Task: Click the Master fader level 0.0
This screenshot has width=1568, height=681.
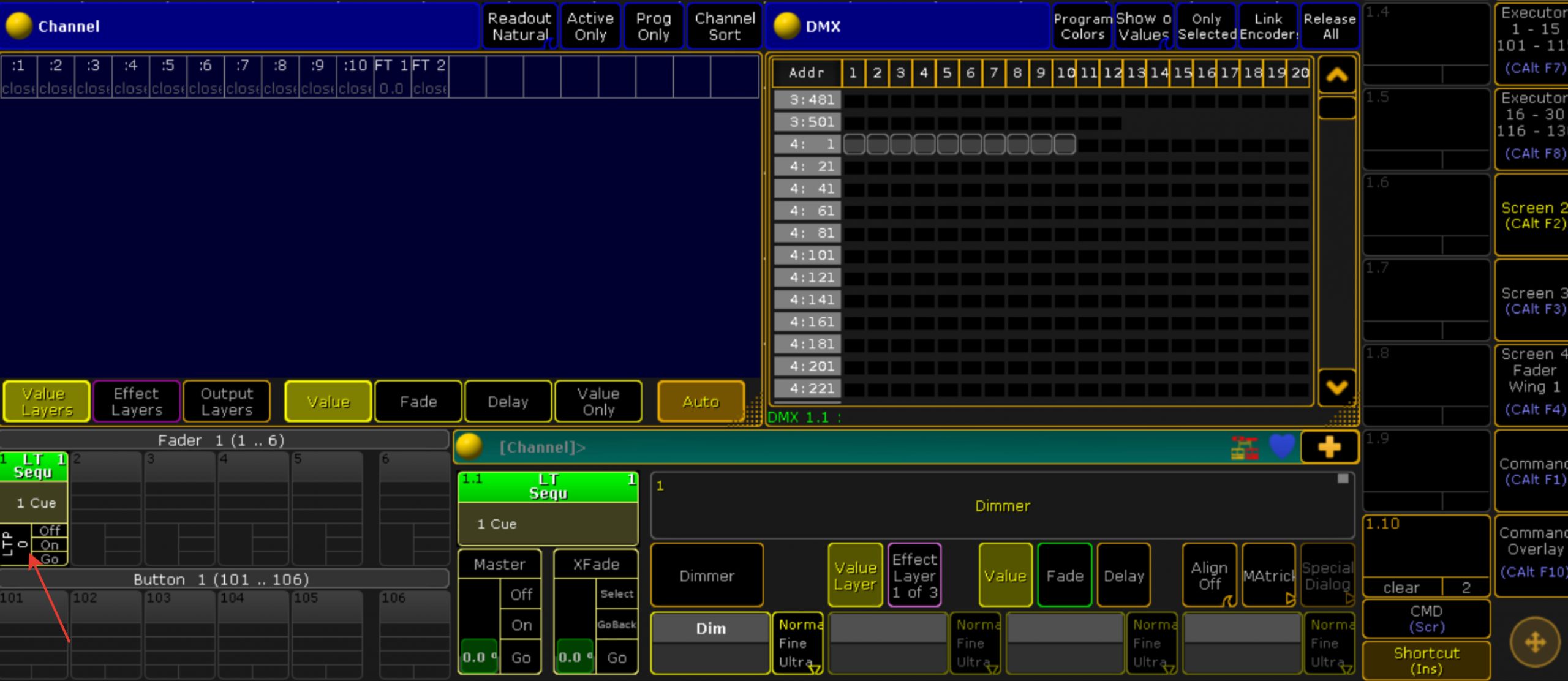Action: pyautogui.click(x=478, y=657)
